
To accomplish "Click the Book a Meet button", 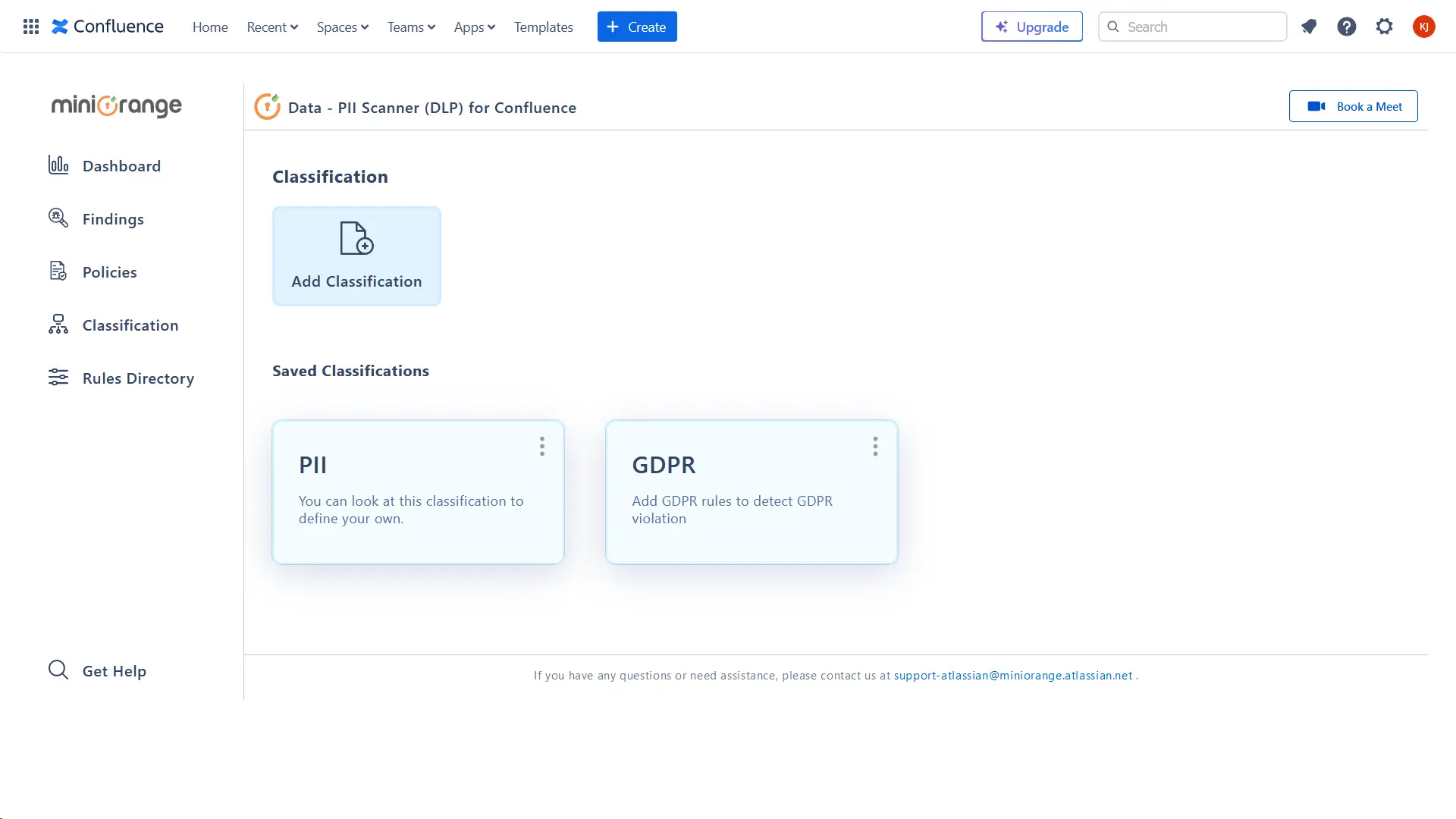I will [x=1353, y=106].
